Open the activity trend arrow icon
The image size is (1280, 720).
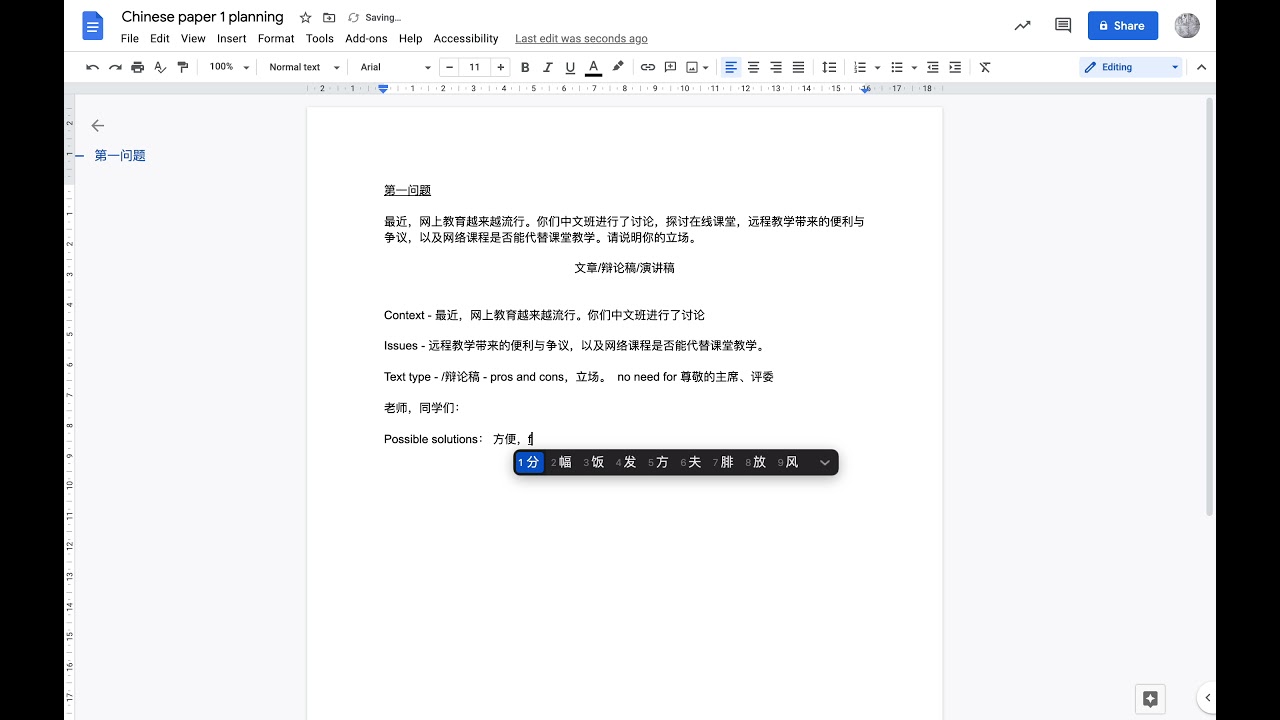[x=1022, y=26]
